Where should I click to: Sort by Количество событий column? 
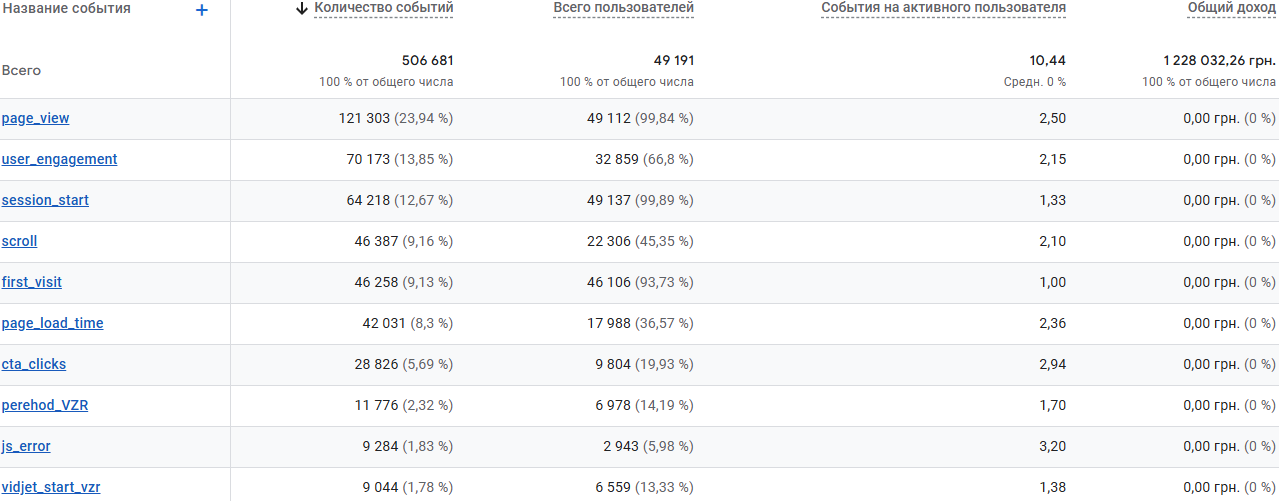pyautogui.click(x=384, y=9)
